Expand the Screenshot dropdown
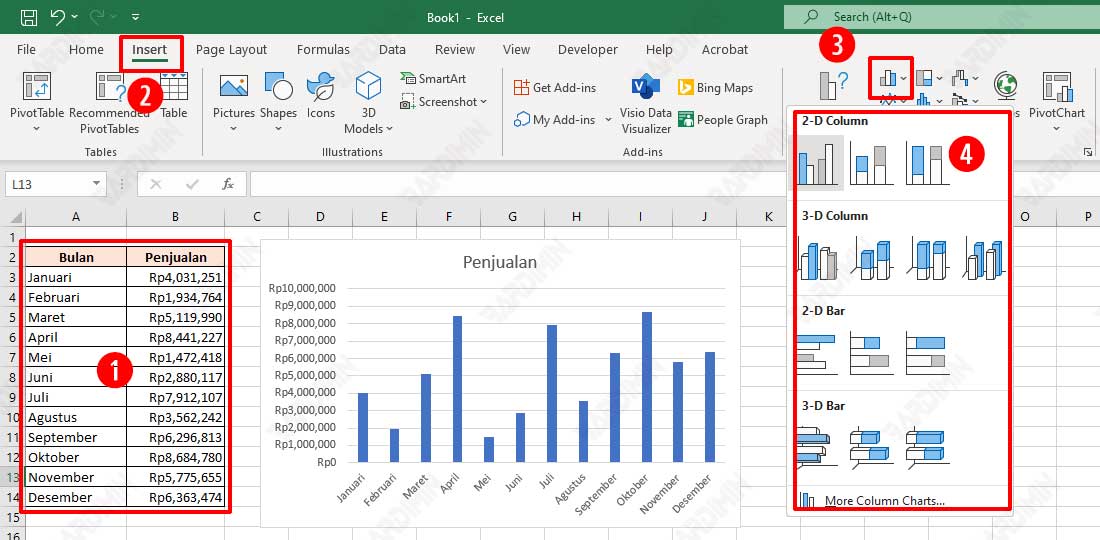Viewport: 1100px width, 540px height. (483, 102)
